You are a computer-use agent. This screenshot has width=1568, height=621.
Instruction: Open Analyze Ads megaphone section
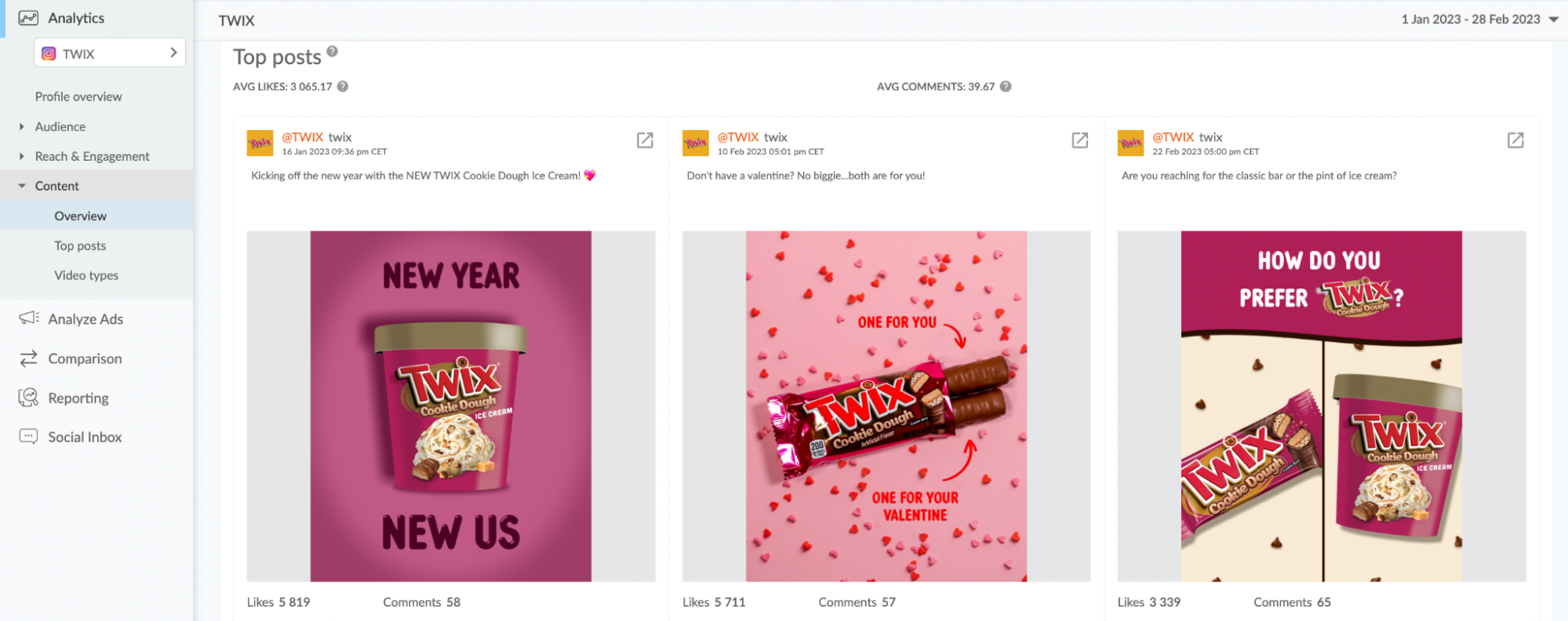[71, 318]
